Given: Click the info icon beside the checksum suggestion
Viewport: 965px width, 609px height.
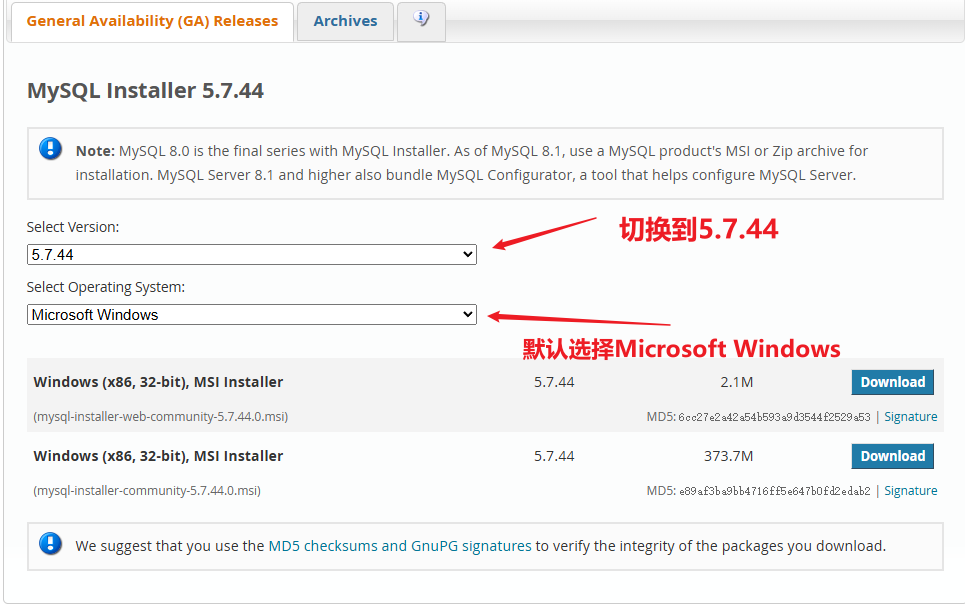Looking at the screenshot, I should tap(50, 544).
